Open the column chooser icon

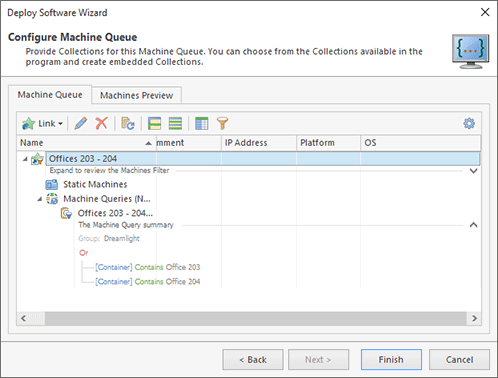[202, 123]
